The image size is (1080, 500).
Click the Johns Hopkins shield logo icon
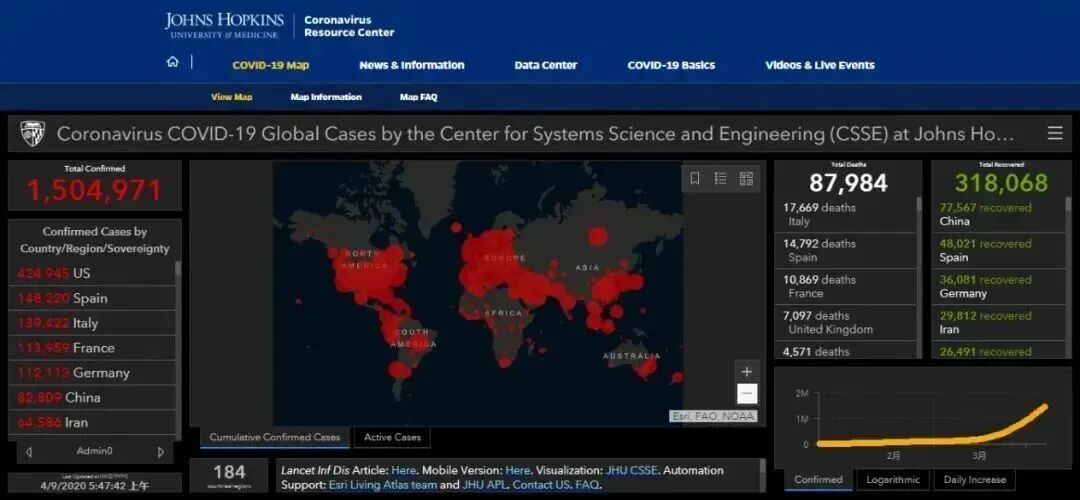33,134
